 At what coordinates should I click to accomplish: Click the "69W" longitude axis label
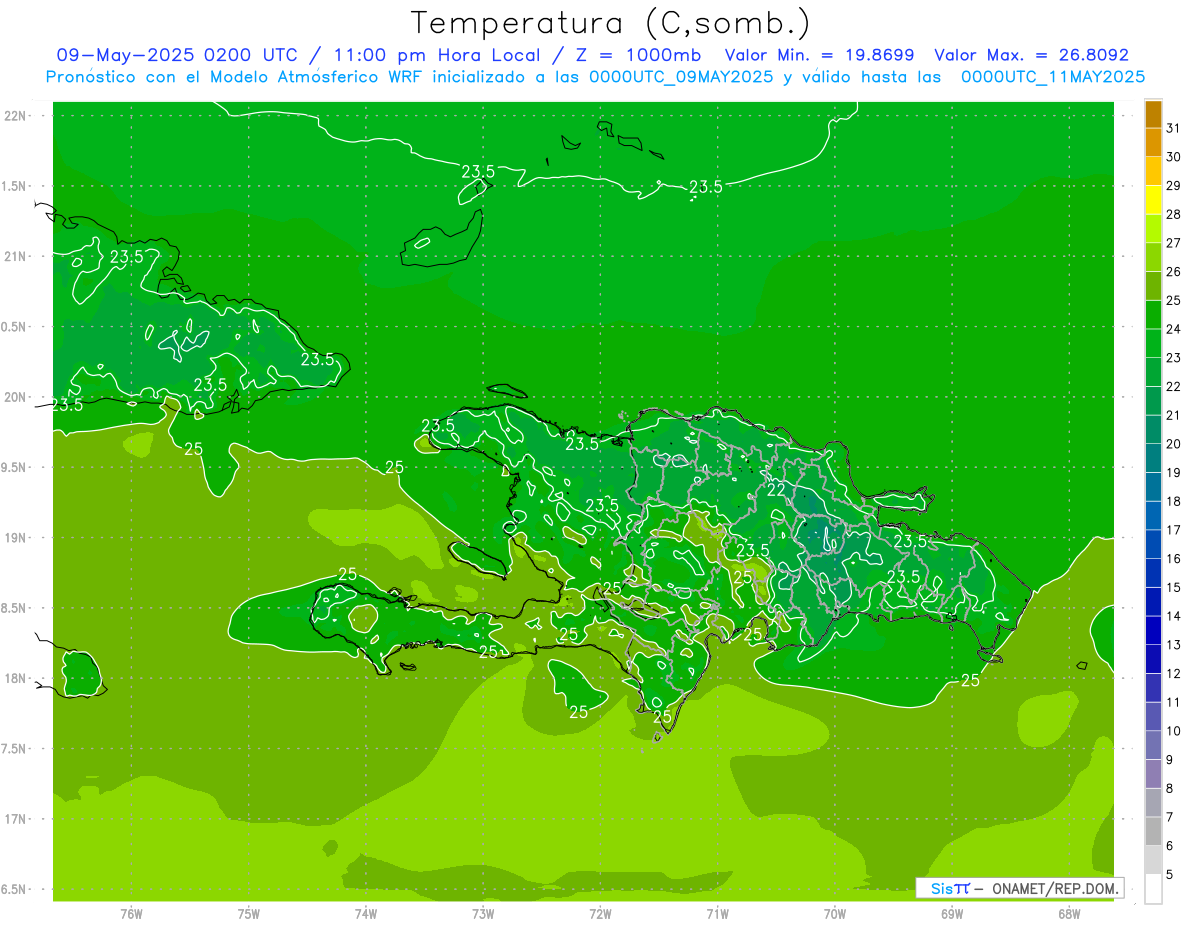(952, 914)
